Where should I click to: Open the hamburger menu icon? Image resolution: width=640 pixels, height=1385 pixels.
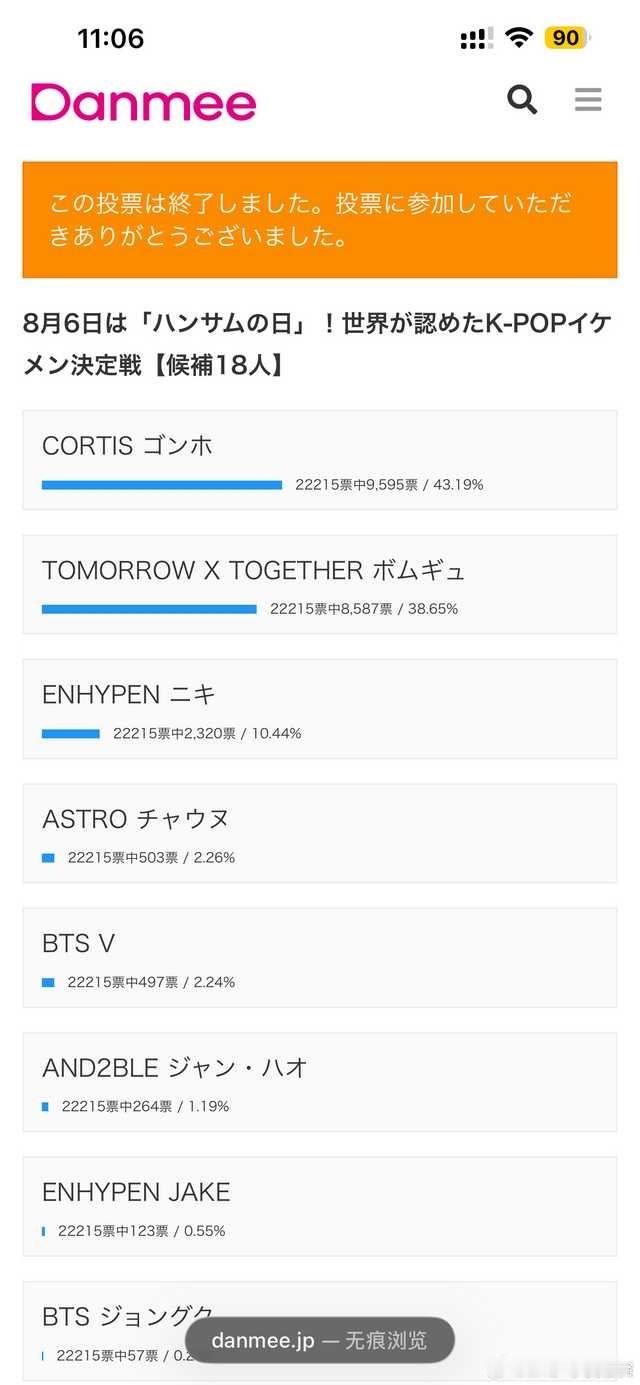pos(588,100)
